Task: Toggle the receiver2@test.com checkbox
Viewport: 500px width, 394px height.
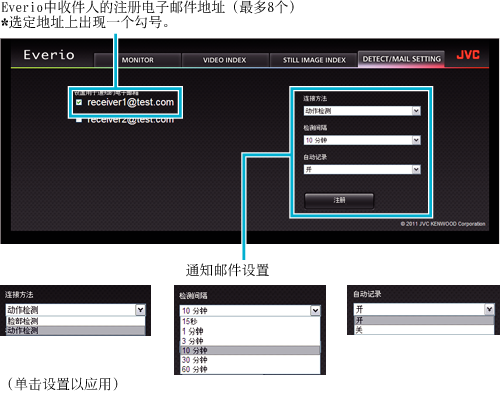Action: pyautogui.click(x=79, y=120)
